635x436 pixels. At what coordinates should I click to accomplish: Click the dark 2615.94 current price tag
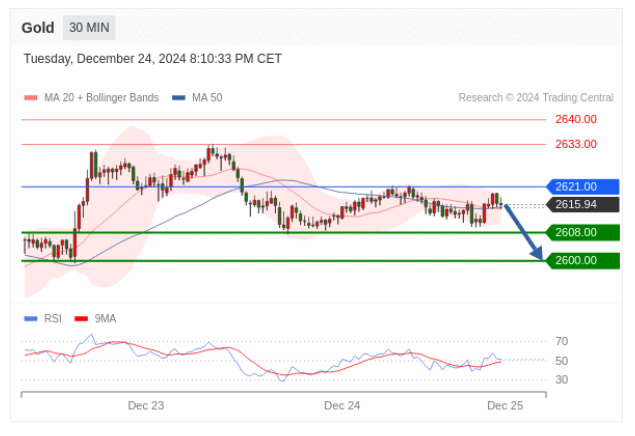point(583,204)
